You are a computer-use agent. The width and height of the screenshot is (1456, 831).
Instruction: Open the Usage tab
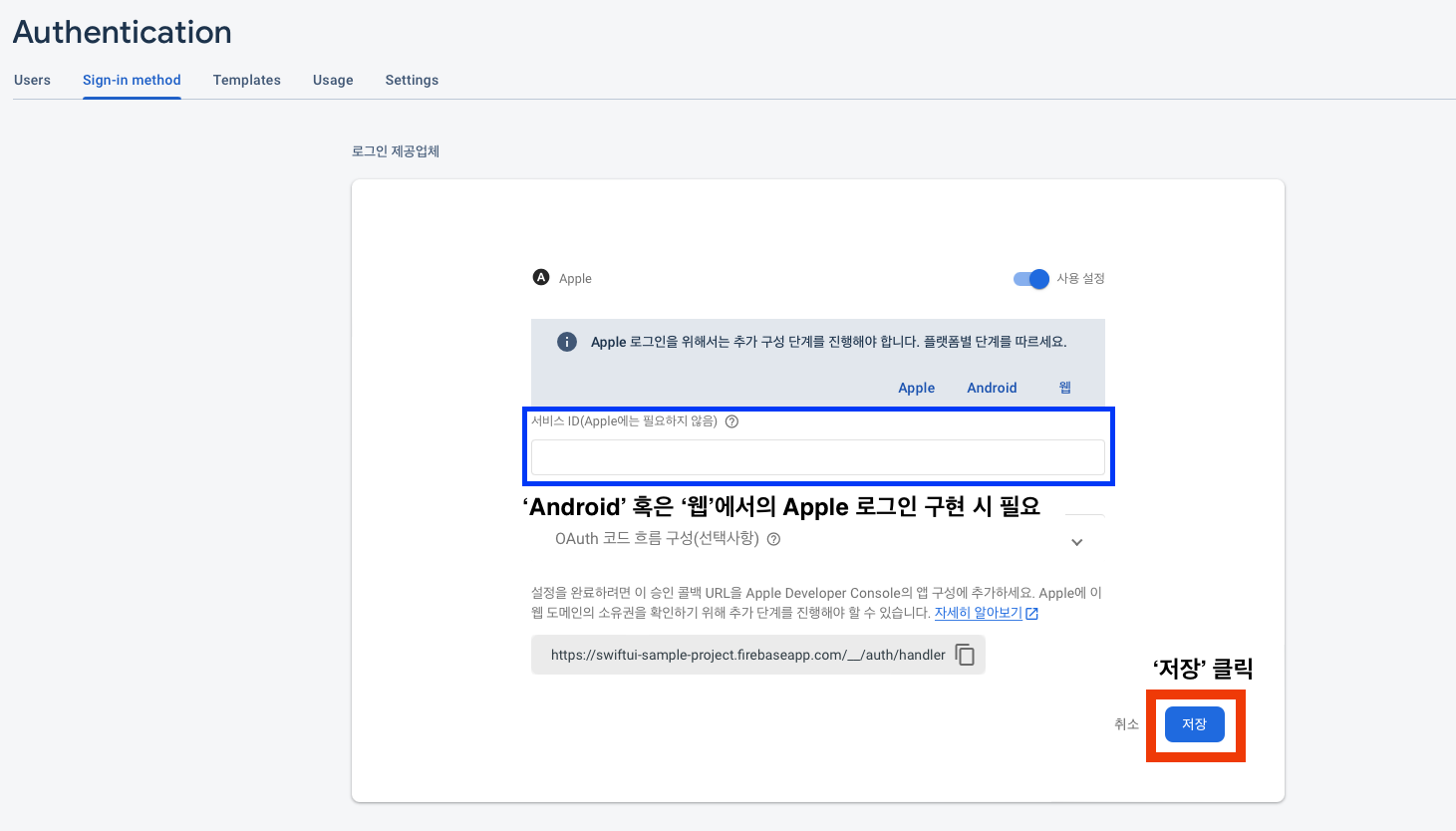pyautogui.click(x=333, y=80)
